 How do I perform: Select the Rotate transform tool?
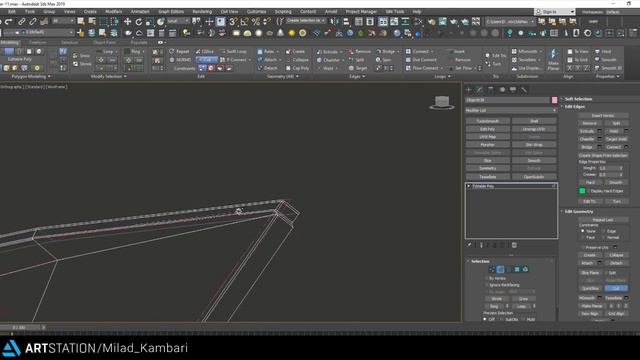point(139,22)
